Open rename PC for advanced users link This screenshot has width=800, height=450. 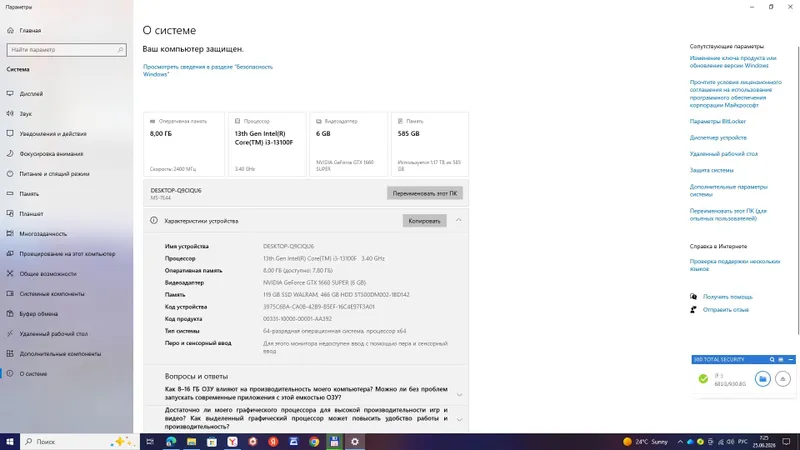728,215
